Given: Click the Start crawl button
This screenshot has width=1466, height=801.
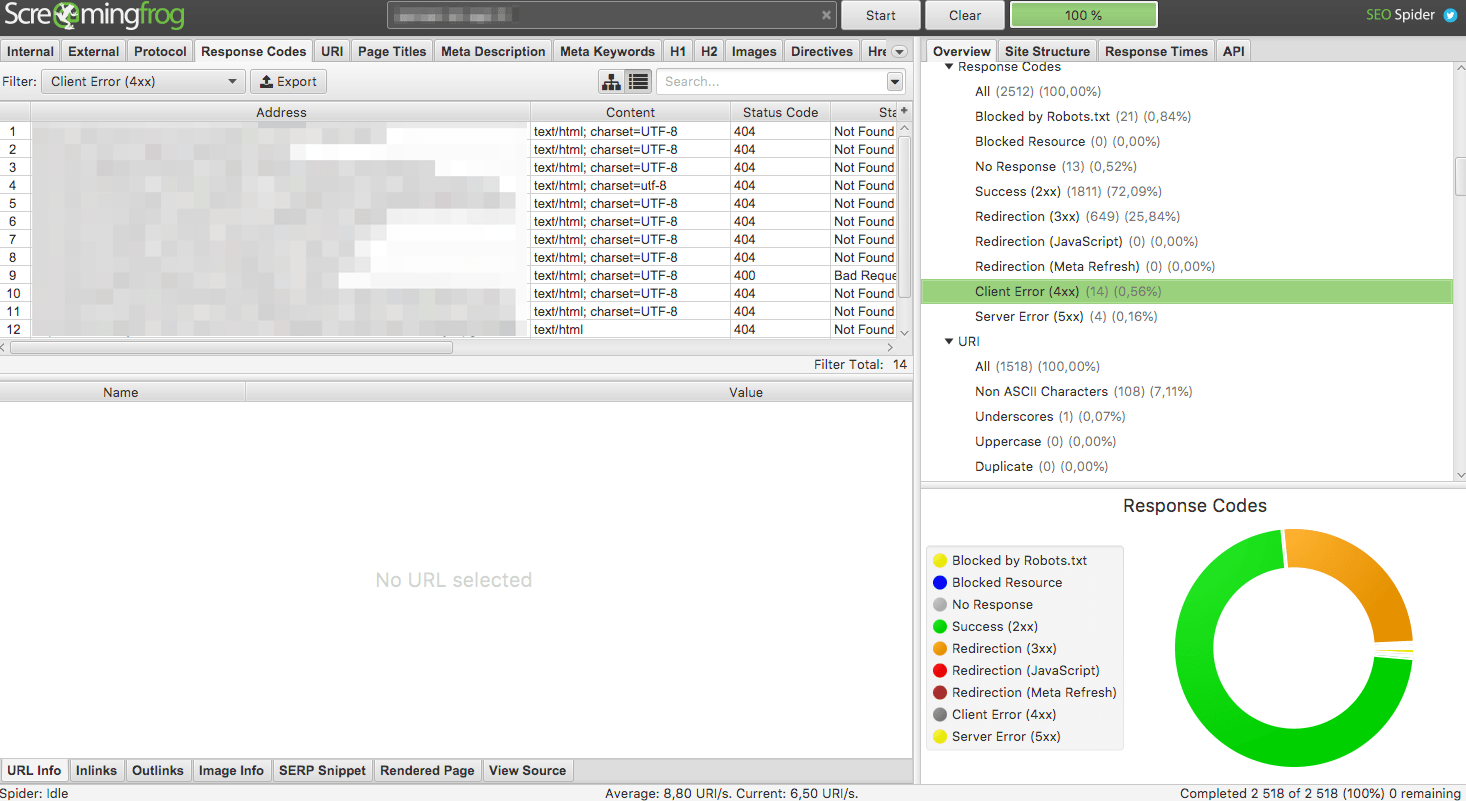Looking at the screenshot, I should click(x=881, y=16).
